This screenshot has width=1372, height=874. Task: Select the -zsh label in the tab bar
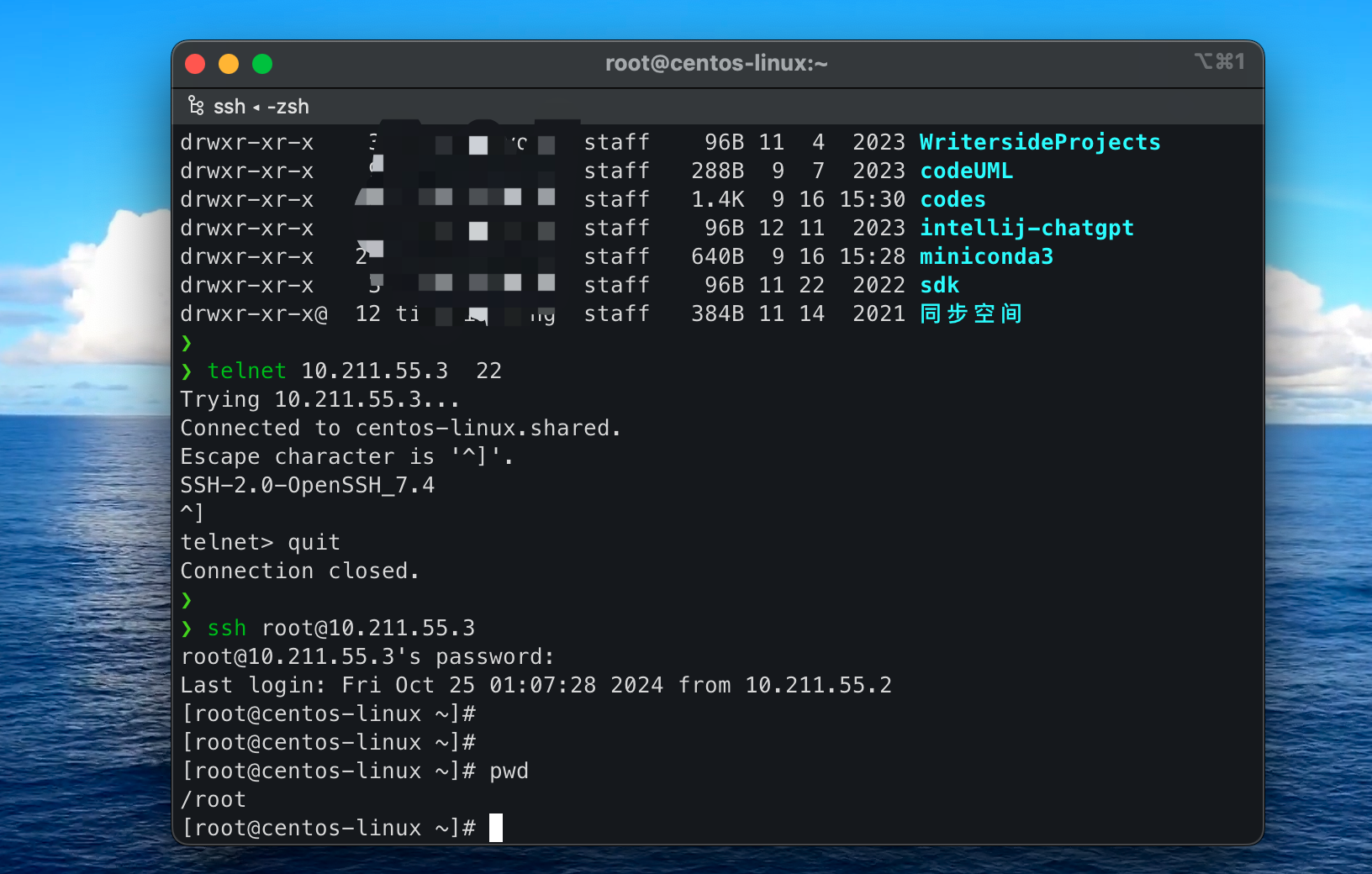(x=288, y=107)
